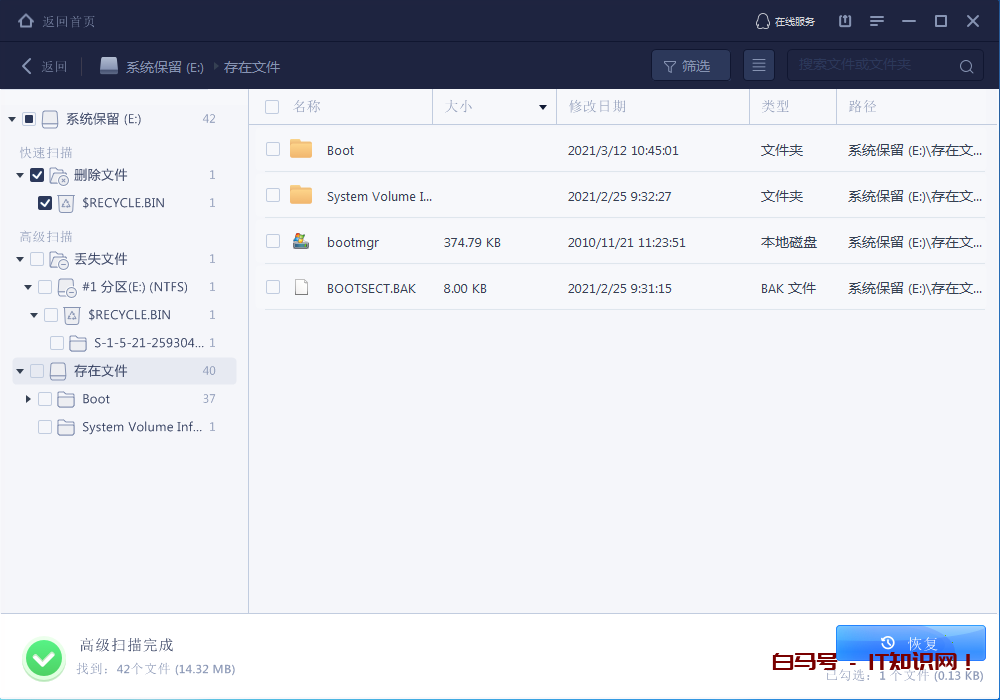This screenshot has height=700, width=1000.
Task: Check the bootmgr file checkbox
Action: 270,242
